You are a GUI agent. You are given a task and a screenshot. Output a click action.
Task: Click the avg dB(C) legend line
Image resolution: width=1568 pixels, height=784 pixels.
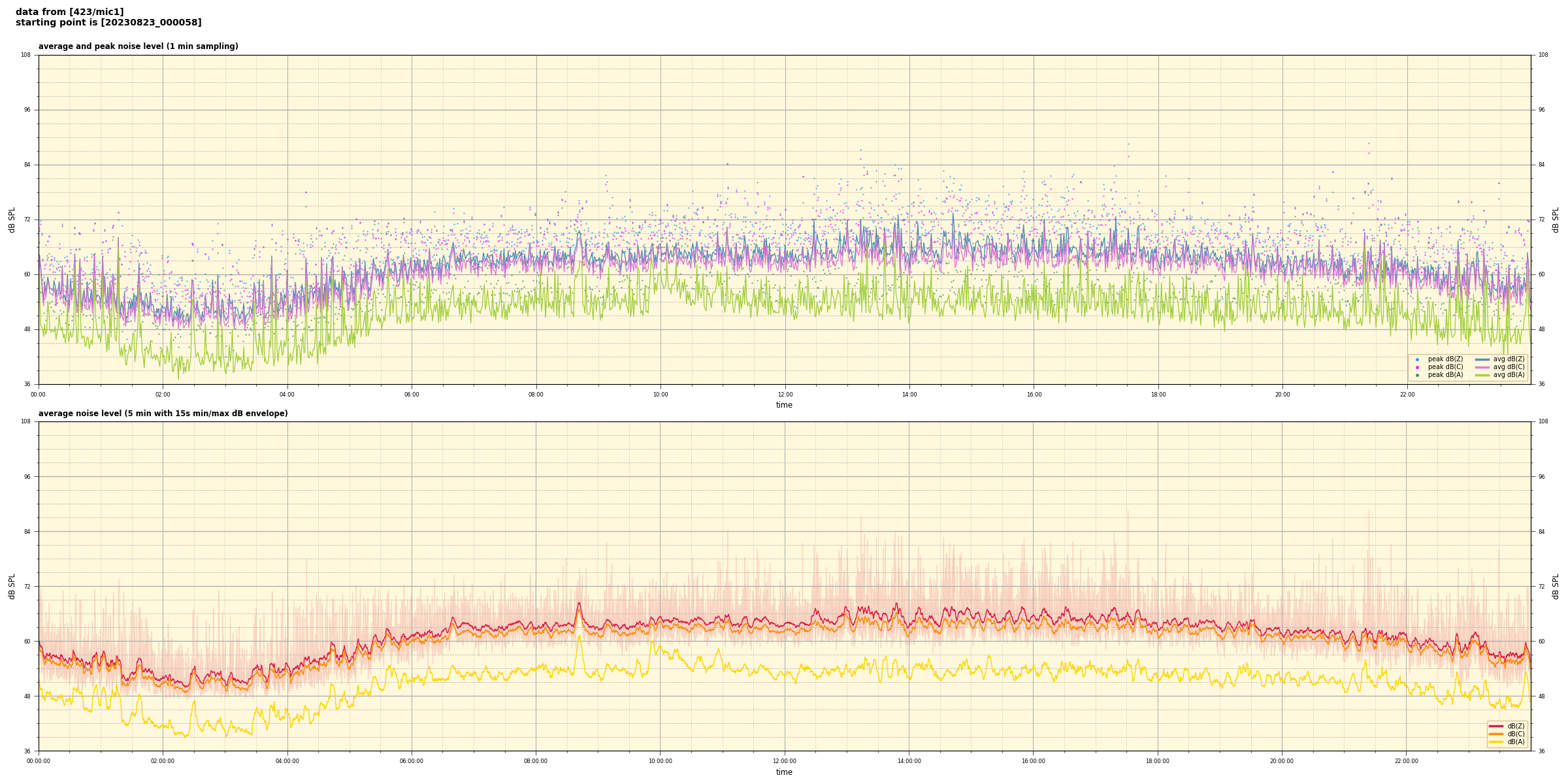1482,367
